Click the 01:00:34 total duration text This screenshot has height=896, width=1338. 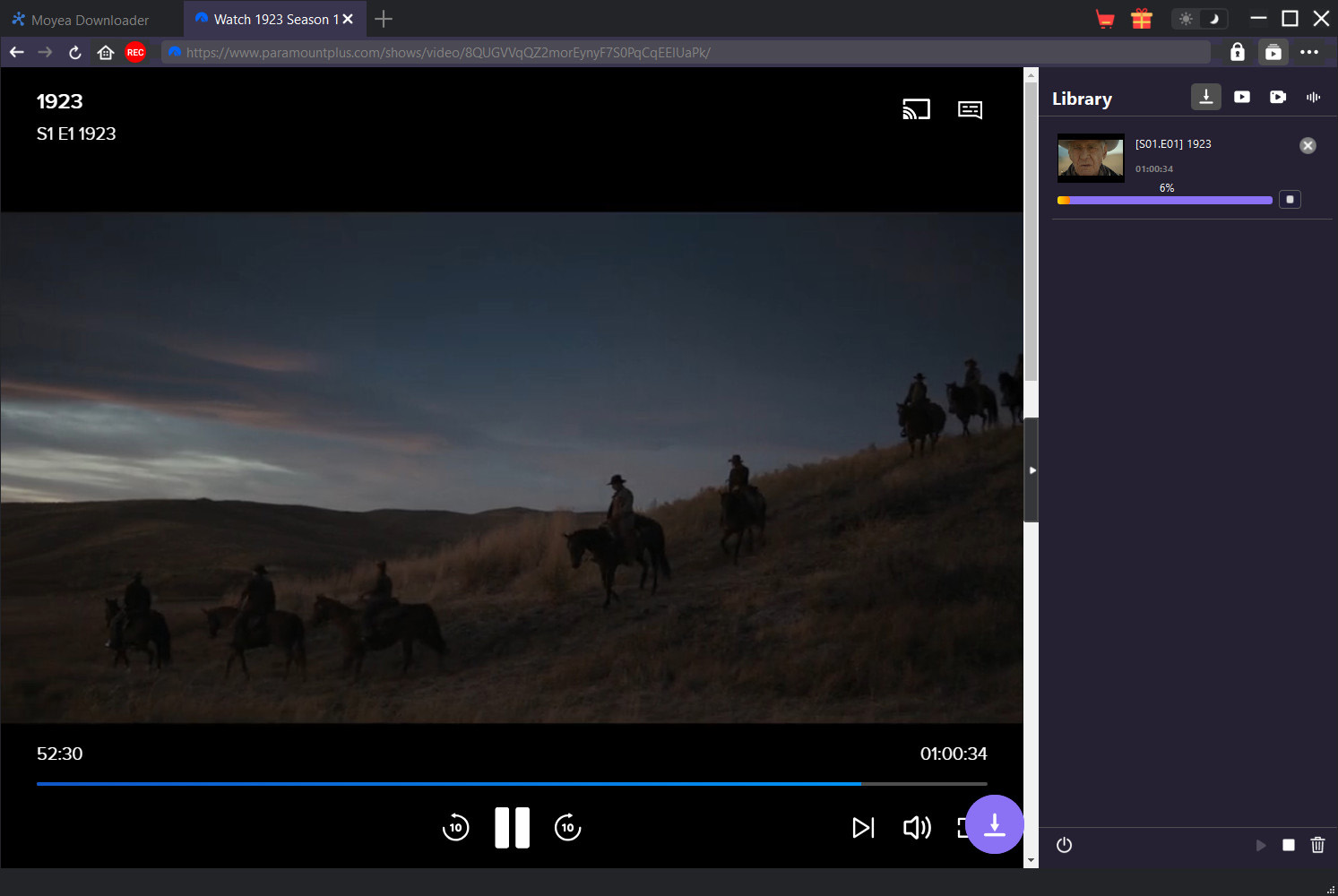click(954, 754)
